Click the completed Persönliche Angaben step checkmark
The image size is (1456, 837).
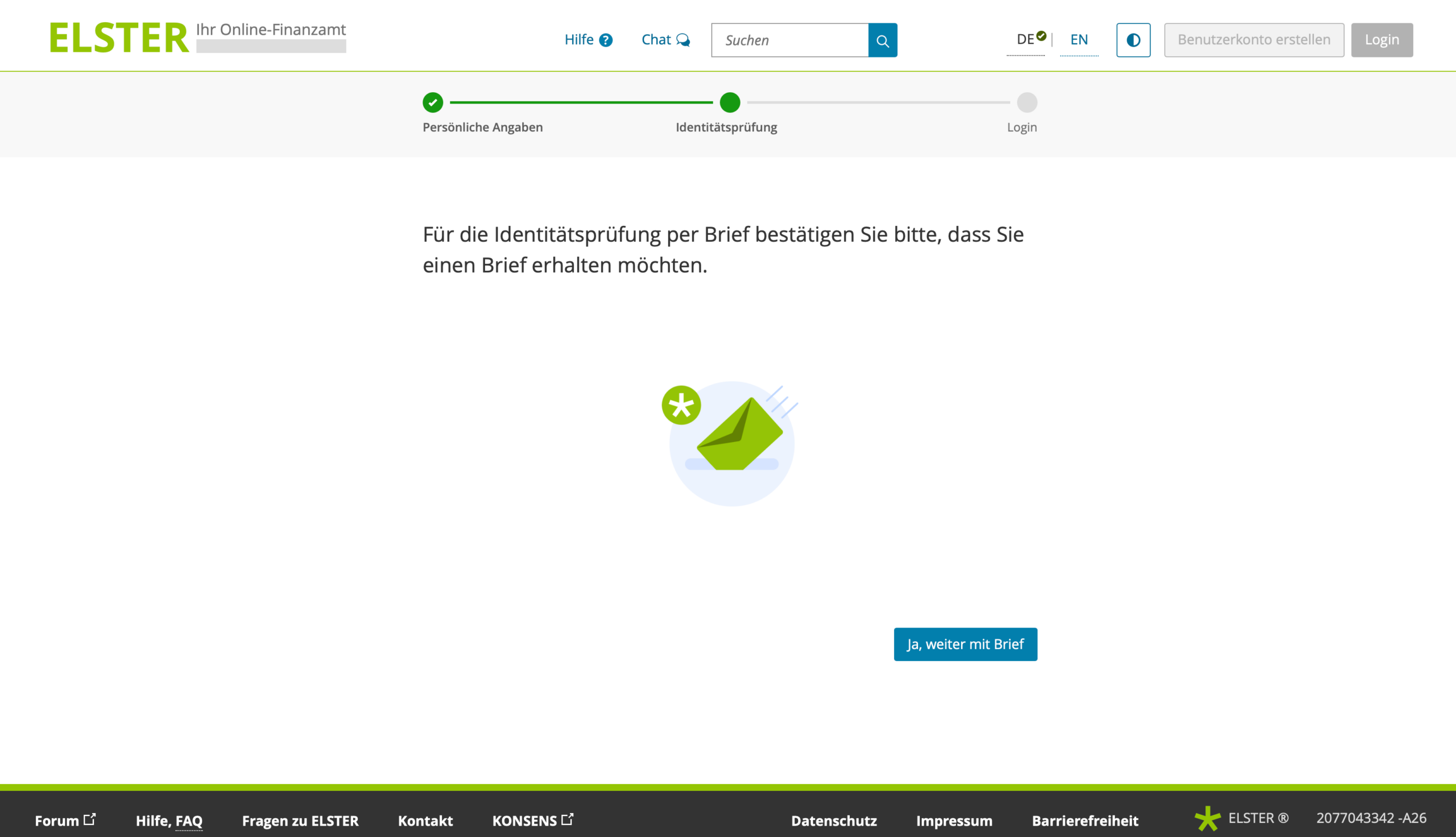point(433,102)
